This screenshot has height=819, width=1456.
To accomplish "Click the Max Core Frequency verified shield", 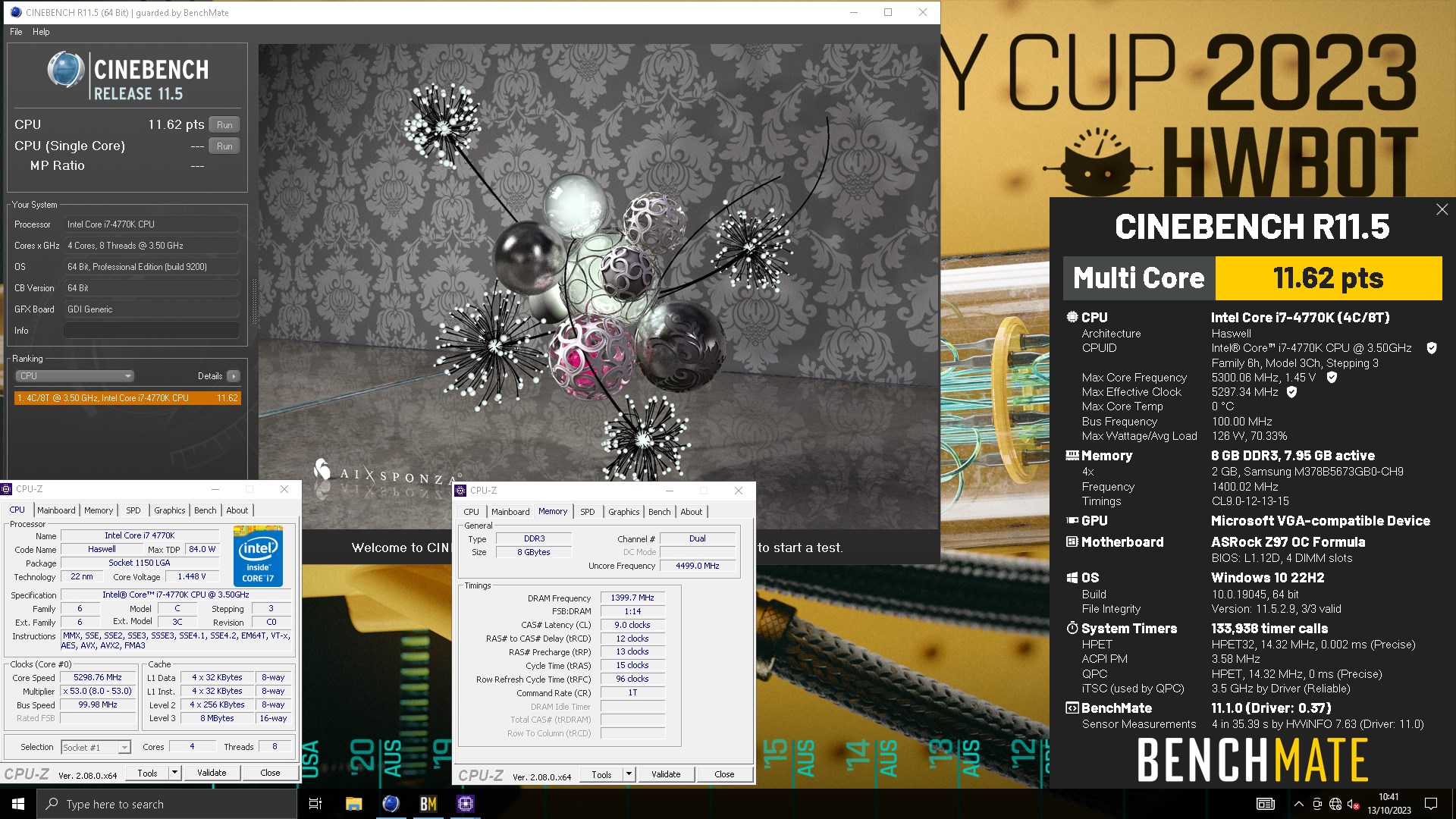I will pos(1332,377).
